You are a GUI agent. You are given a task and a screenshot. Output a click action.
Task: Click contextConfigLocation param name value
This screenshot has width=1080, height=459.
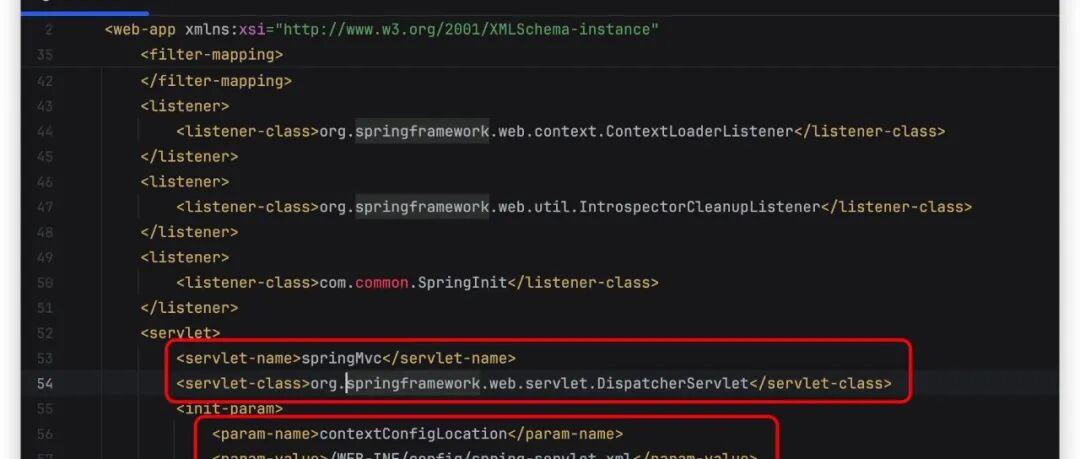pos(413,434)
